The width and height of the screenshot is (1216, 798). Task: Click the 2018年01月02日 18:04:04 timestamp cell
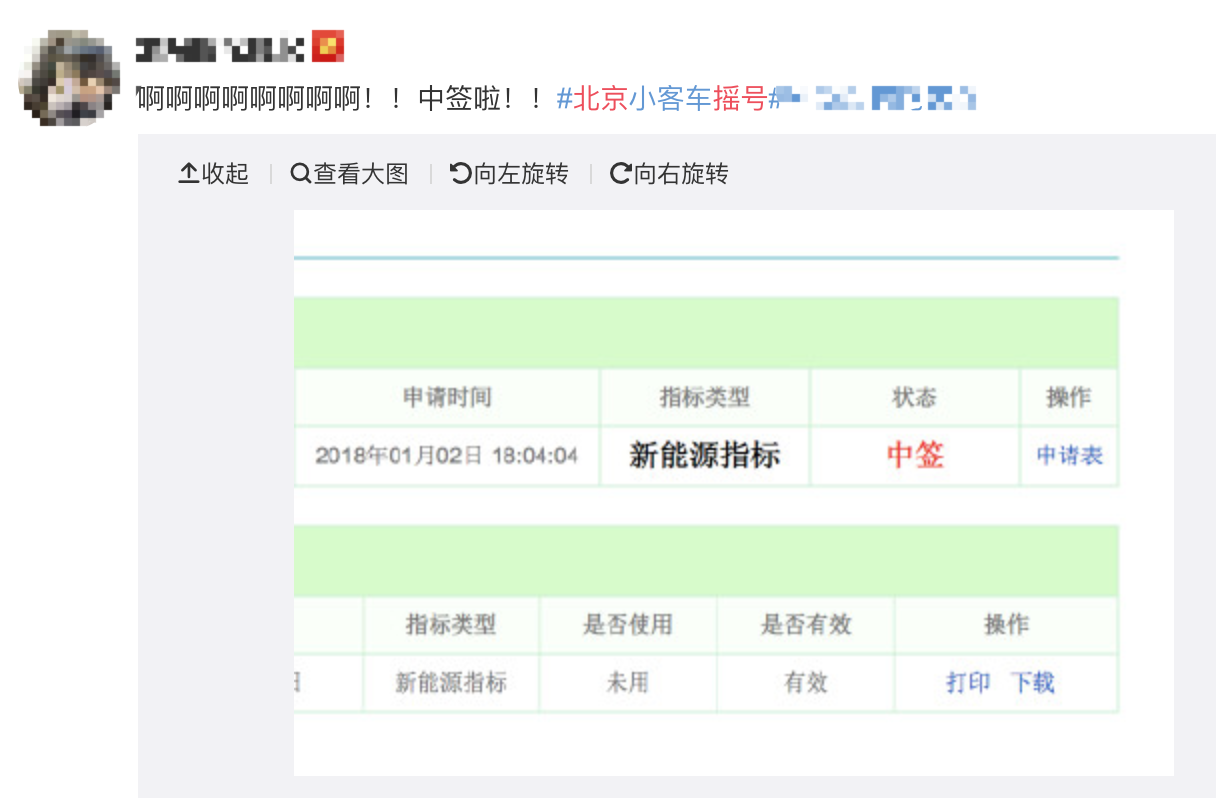(x=446, y=456)
